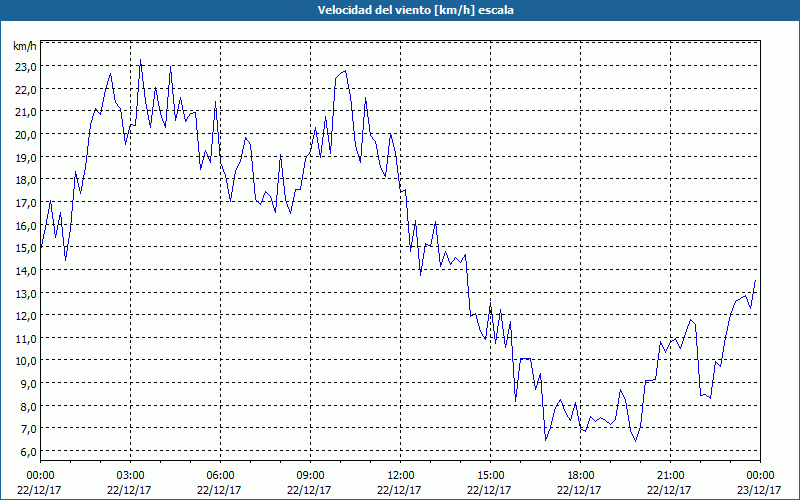The image size is (800, 500).
Task: Click the '8,0' y-axis label
Action: 28,407
